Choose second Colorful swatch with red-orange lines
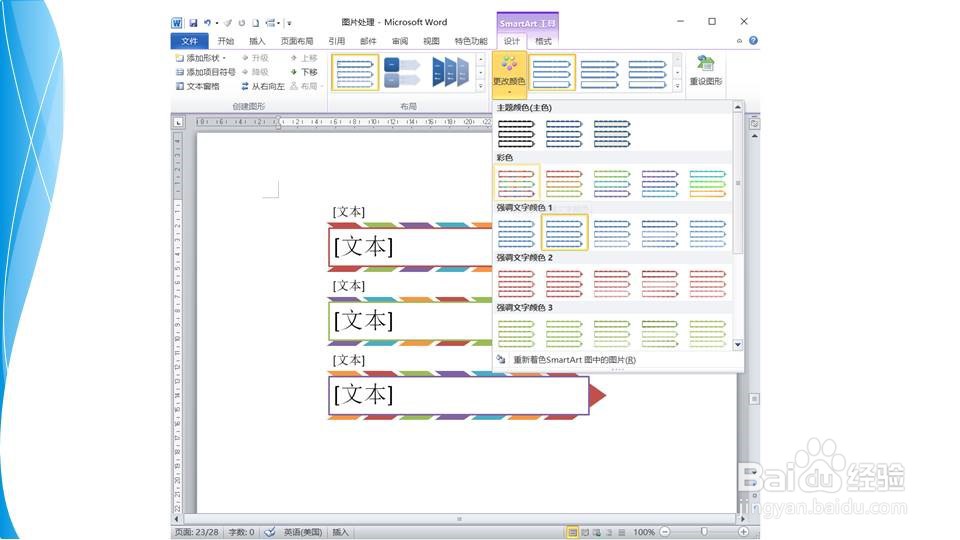 [x=564, y=183]
